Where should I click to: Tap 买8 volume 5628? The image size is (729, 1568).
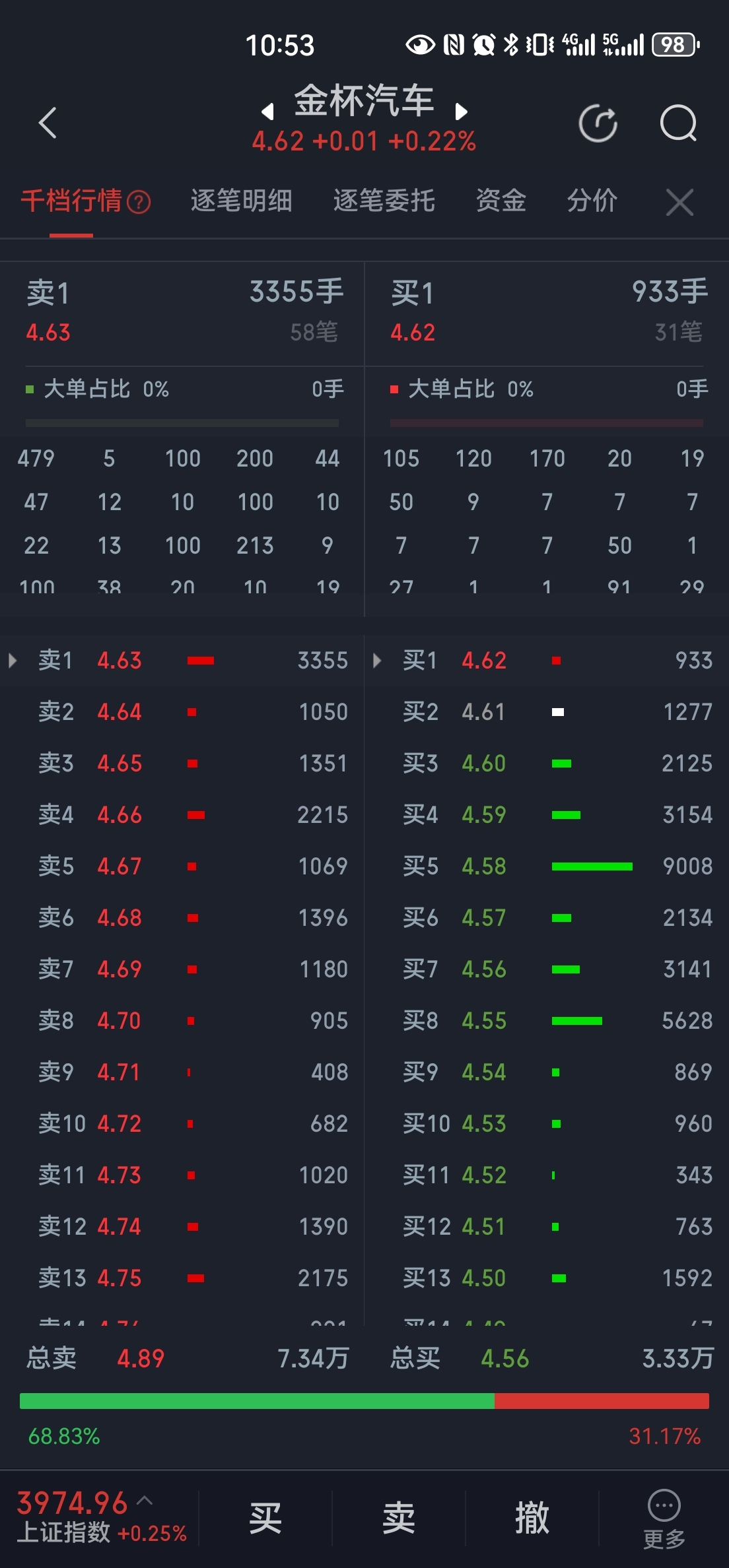pyautogui.click(x=687, y=1021)
